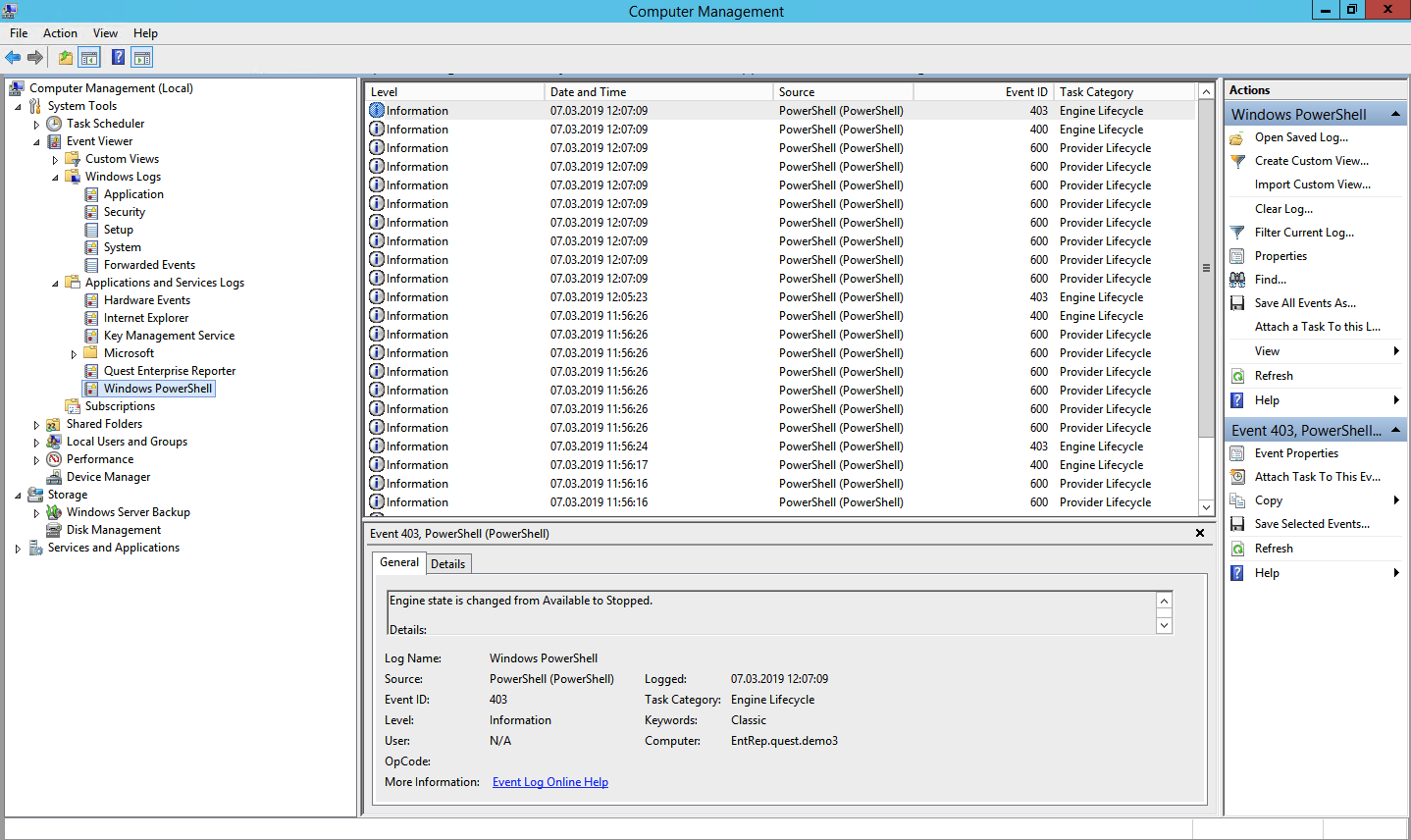1411x840 pixels.
Task: Open help via the toolbar question-mark icon
Action: (x=118, y=58)
